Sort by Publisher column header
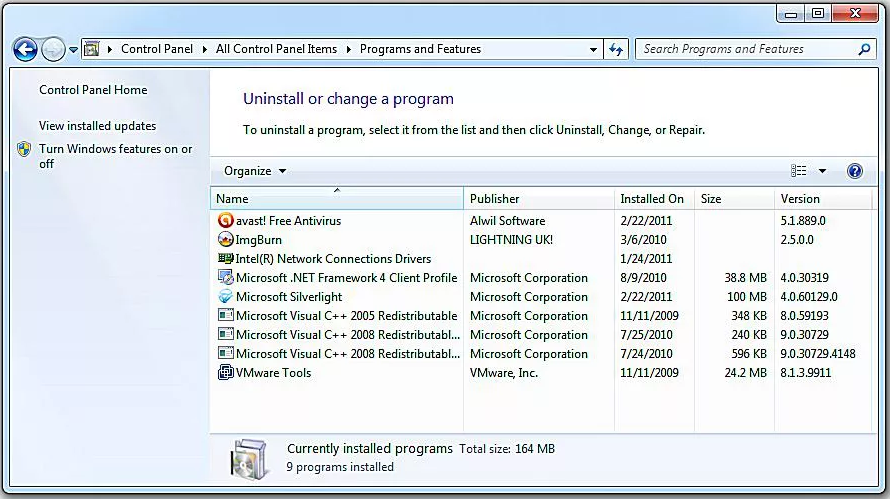The width and height of the screenshot is (890, 499). pyautogui.click(x=539, y=199)
